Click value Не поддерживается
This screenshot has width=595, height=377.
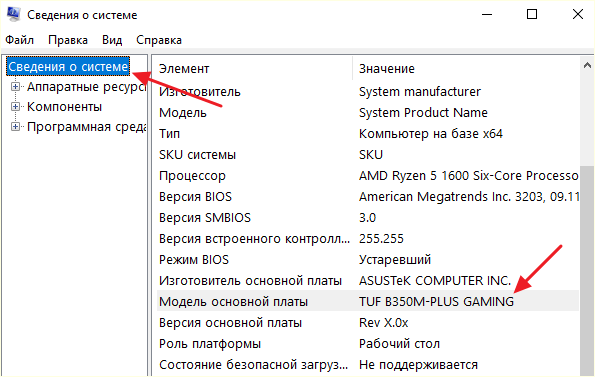pos(418,364)
